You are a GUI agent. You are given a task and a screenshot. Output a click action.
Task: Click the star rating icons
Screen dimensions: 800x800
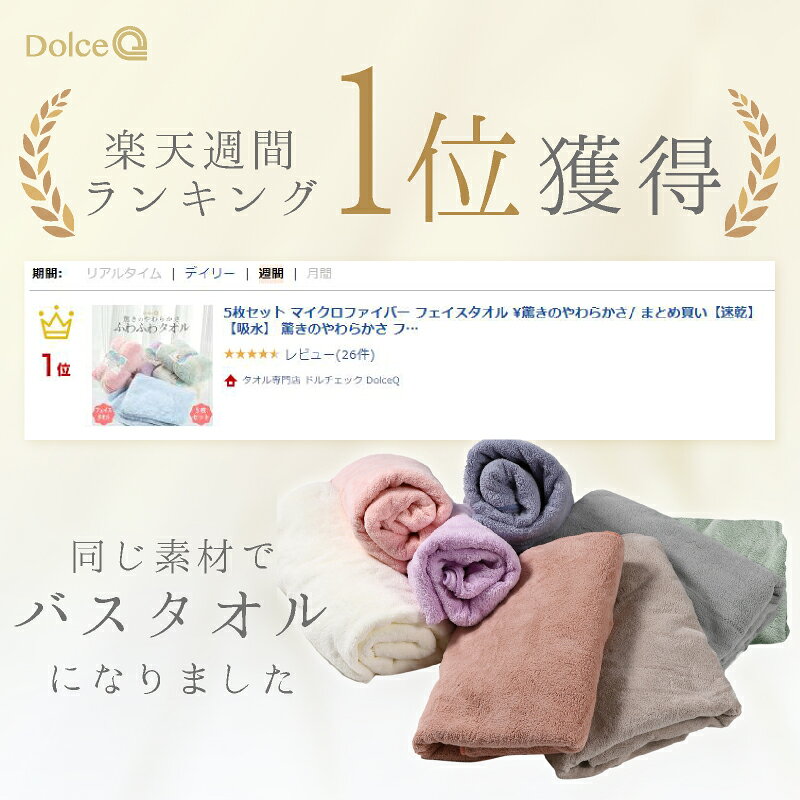coord(252,354)
